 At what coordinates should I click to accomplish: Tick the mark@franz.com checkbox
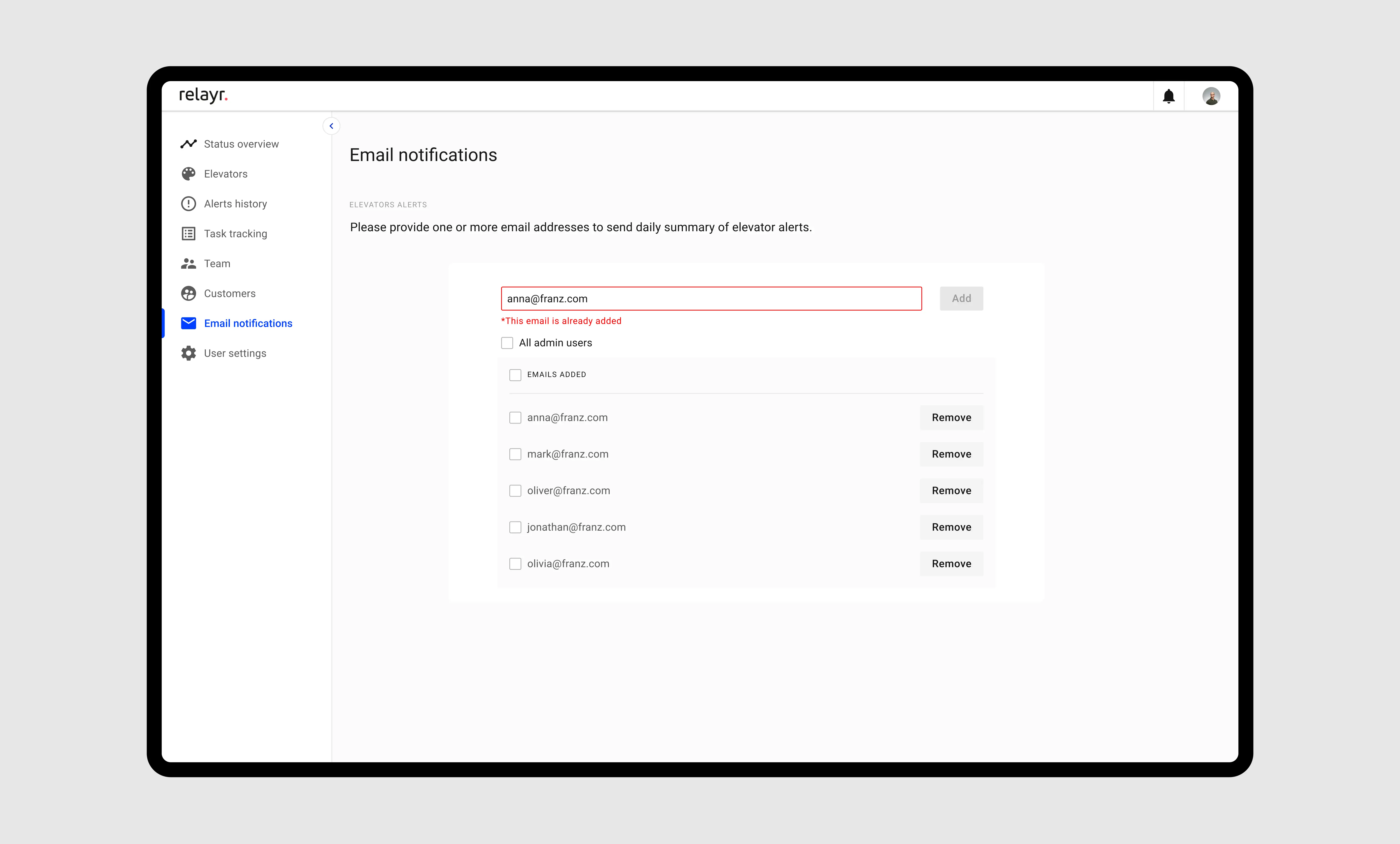click(x=515, y=454)
